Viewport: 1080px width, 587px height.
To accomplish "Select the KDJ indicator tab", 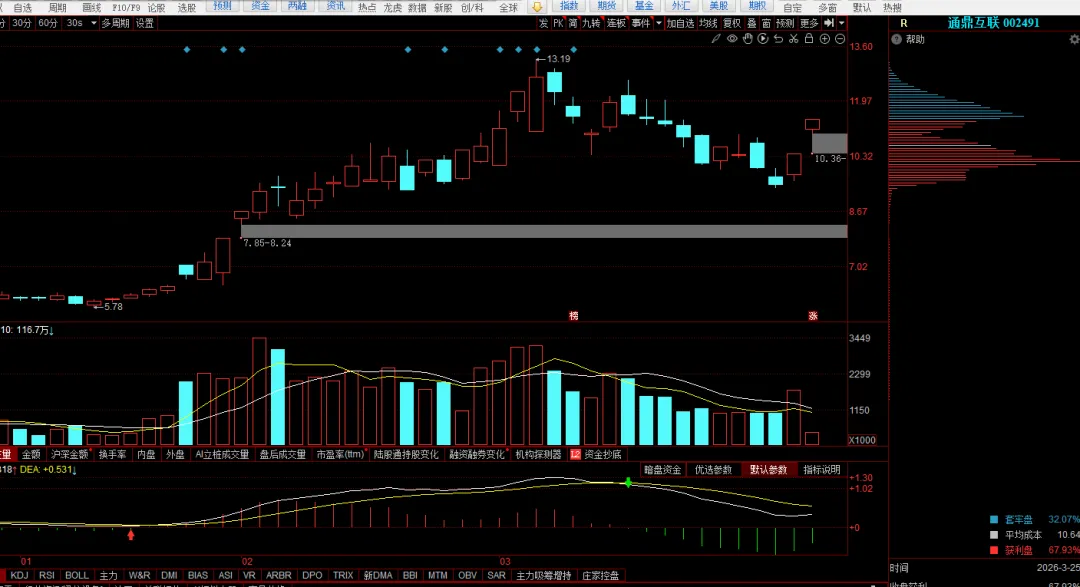I will [x=19, y=575].
